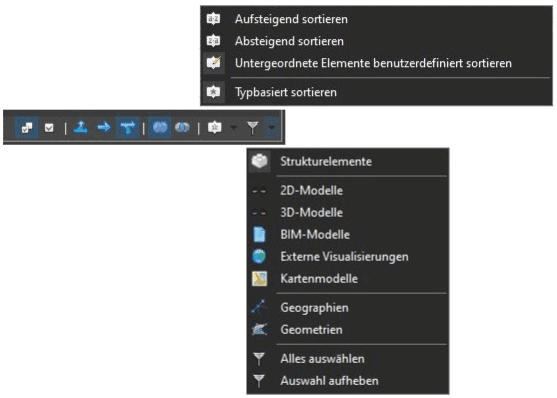Viewport: 557px width, 398px height.
Task: Toggle the Geographien filter
Action: tap(348, 308)
